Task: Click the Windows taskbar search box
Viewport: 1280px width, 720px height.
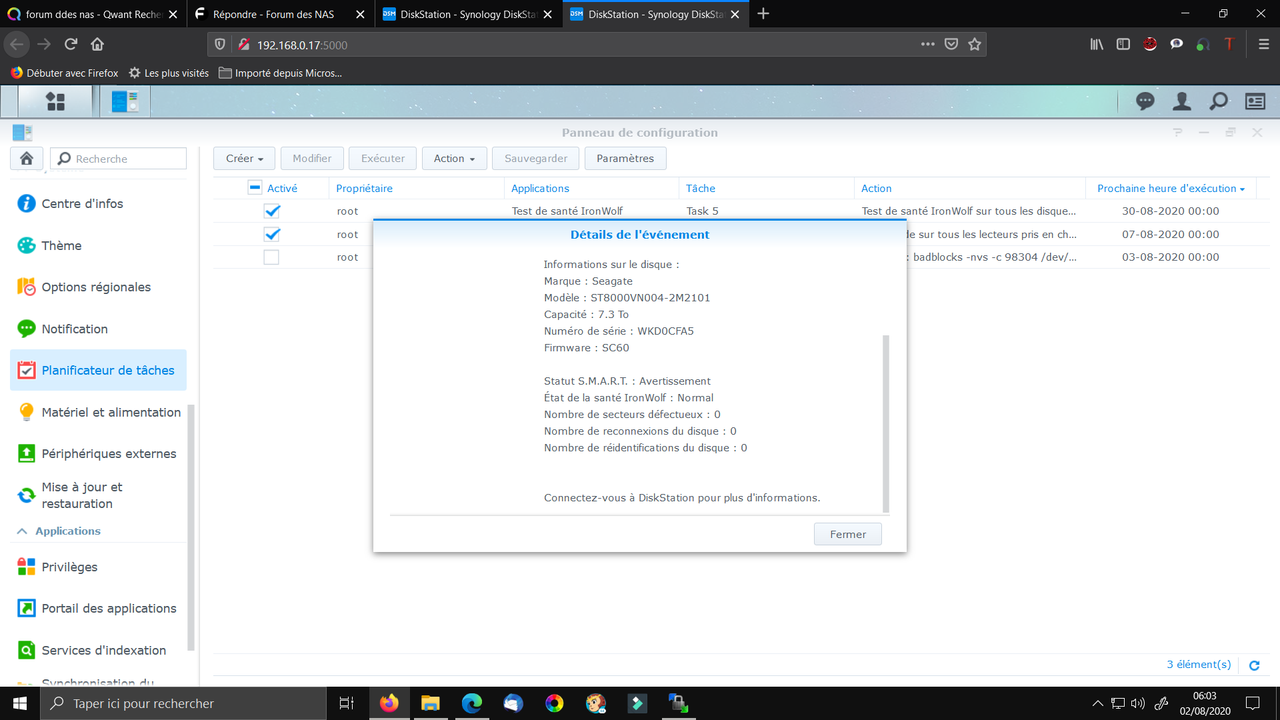Action: tap(183, 703)
